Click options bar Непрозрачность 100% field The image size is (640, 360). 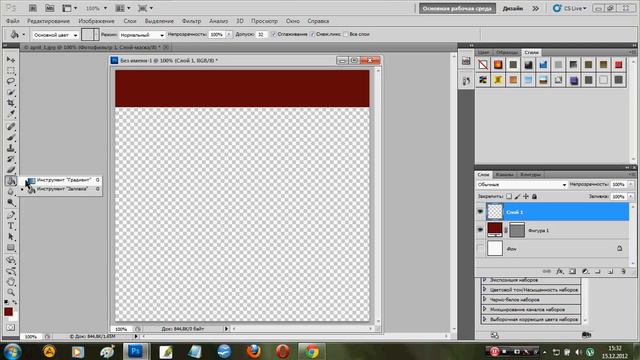coord(217,35)
